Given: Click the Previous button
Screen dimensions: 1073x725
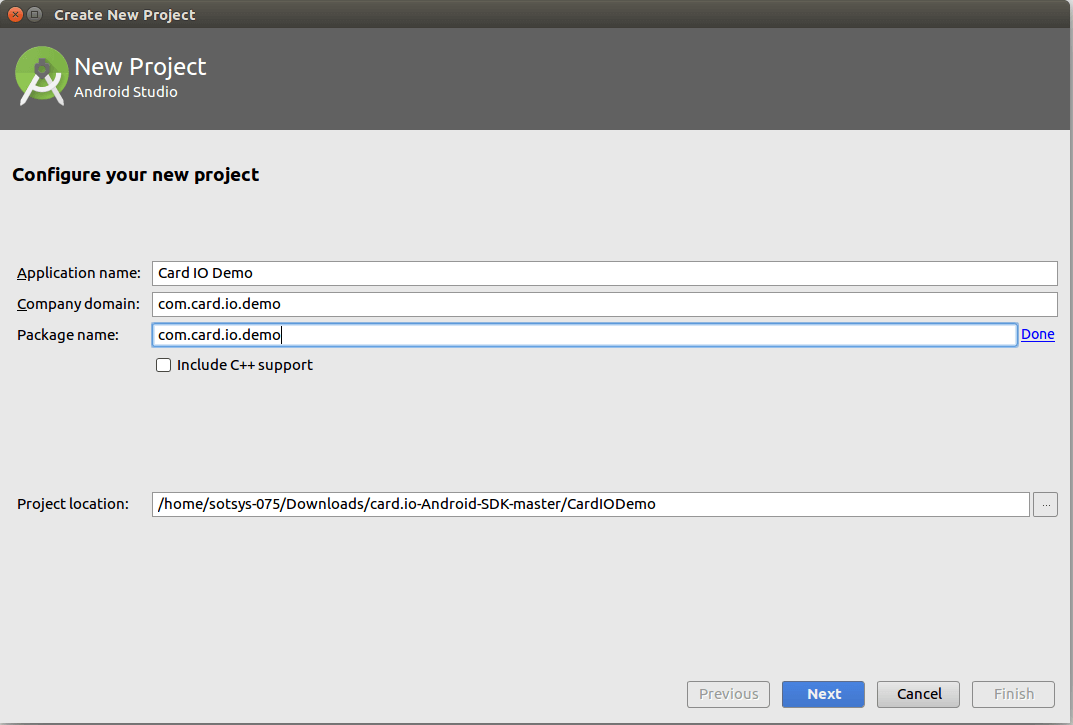Looking at the screenshot, I should [728, 694].
